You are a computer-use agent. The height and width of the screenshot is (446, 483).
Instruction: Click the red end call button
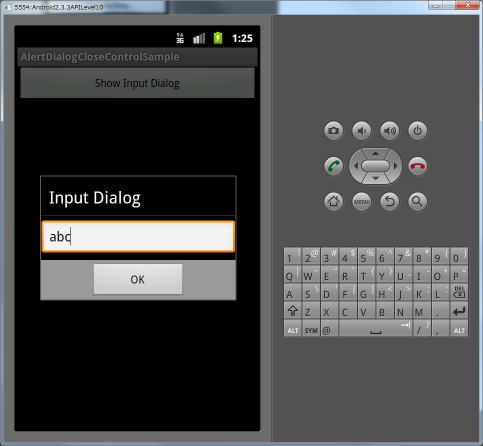click(x=418, y=166)
